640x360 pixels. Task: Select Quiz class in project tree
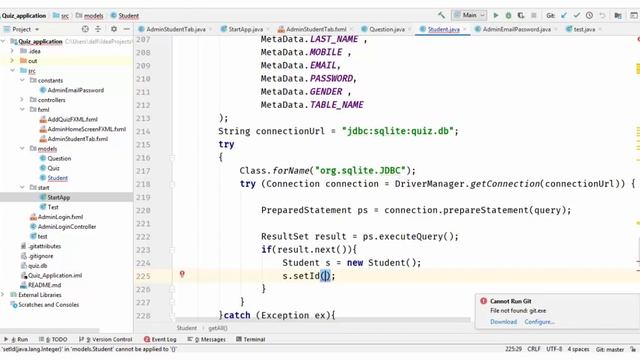point(53,168)
